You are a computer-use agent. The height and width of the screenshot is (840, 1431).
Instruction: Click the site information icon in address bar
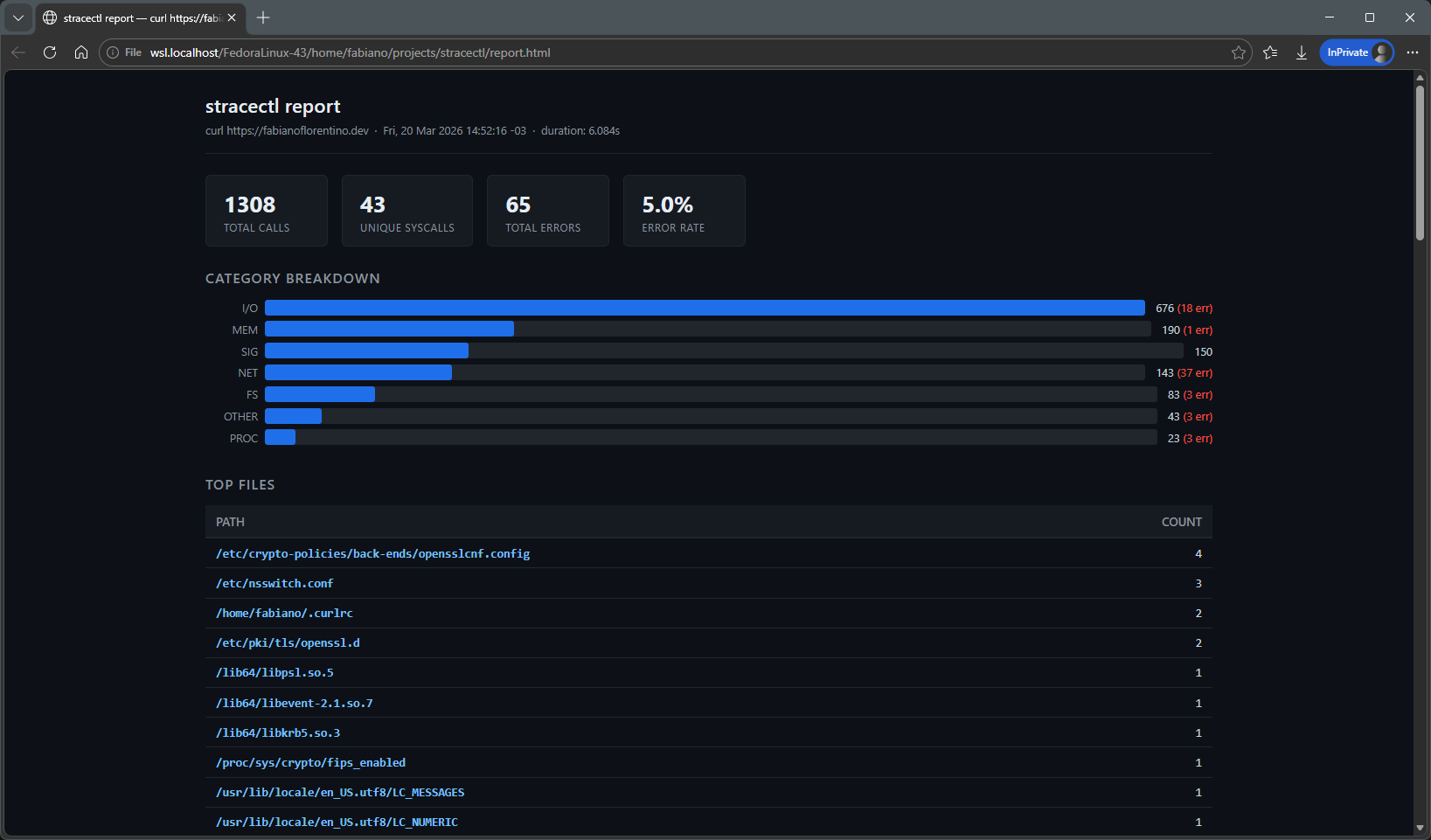(x=113, y=52)
